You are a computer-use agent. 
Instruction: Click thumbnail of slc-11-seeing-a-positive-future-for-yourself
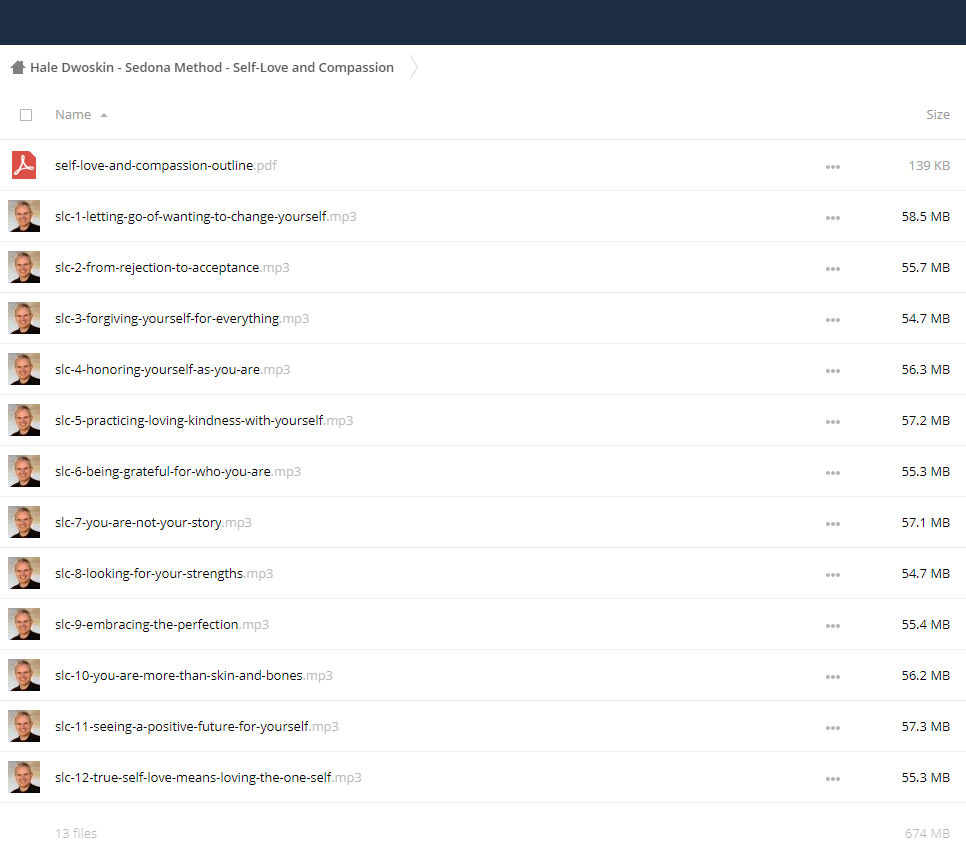point(24,728)
